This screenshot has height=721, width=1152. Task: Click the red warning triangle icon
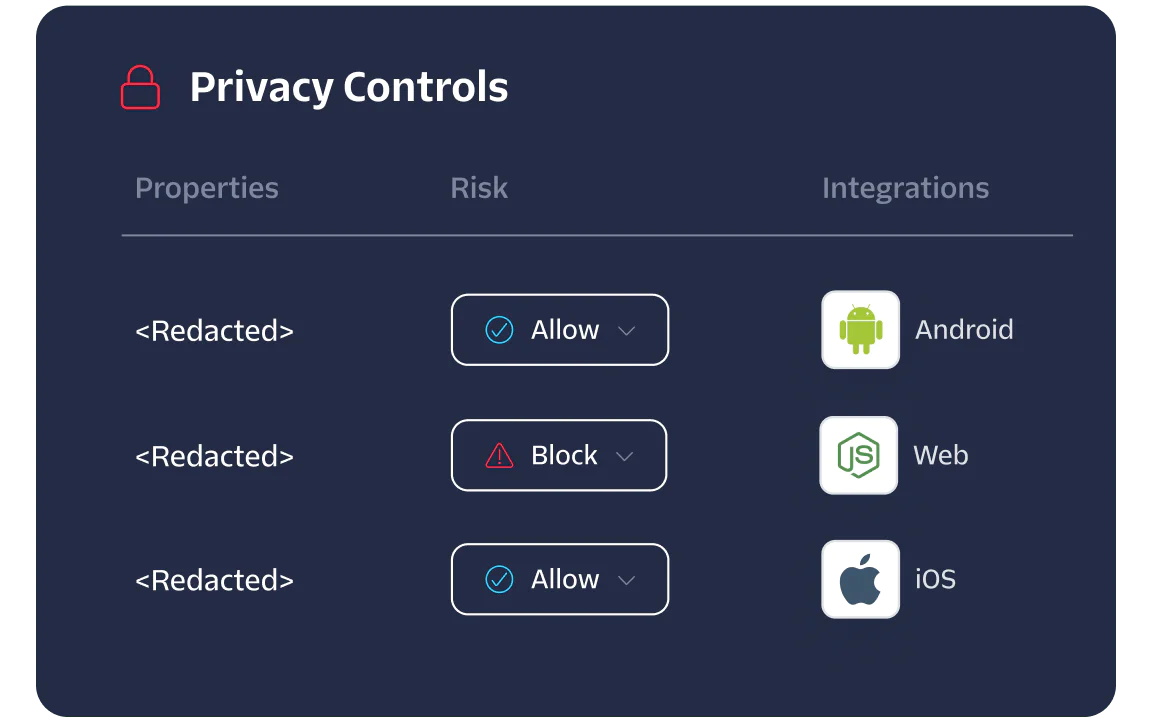tap(499, 456)
